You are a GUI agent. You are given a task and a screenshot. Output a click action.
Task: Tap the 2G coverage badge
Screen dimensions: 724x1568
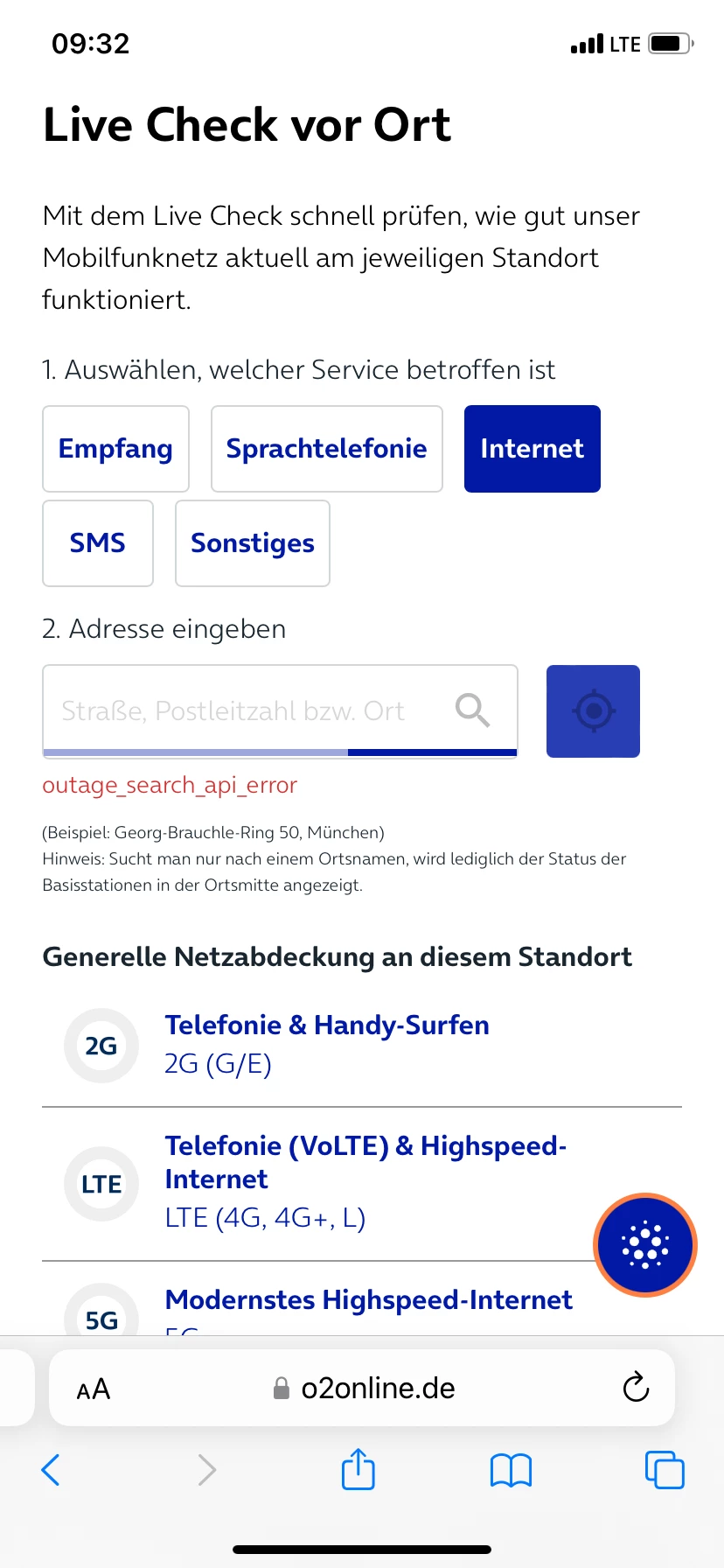click(x=101, y=1046)
